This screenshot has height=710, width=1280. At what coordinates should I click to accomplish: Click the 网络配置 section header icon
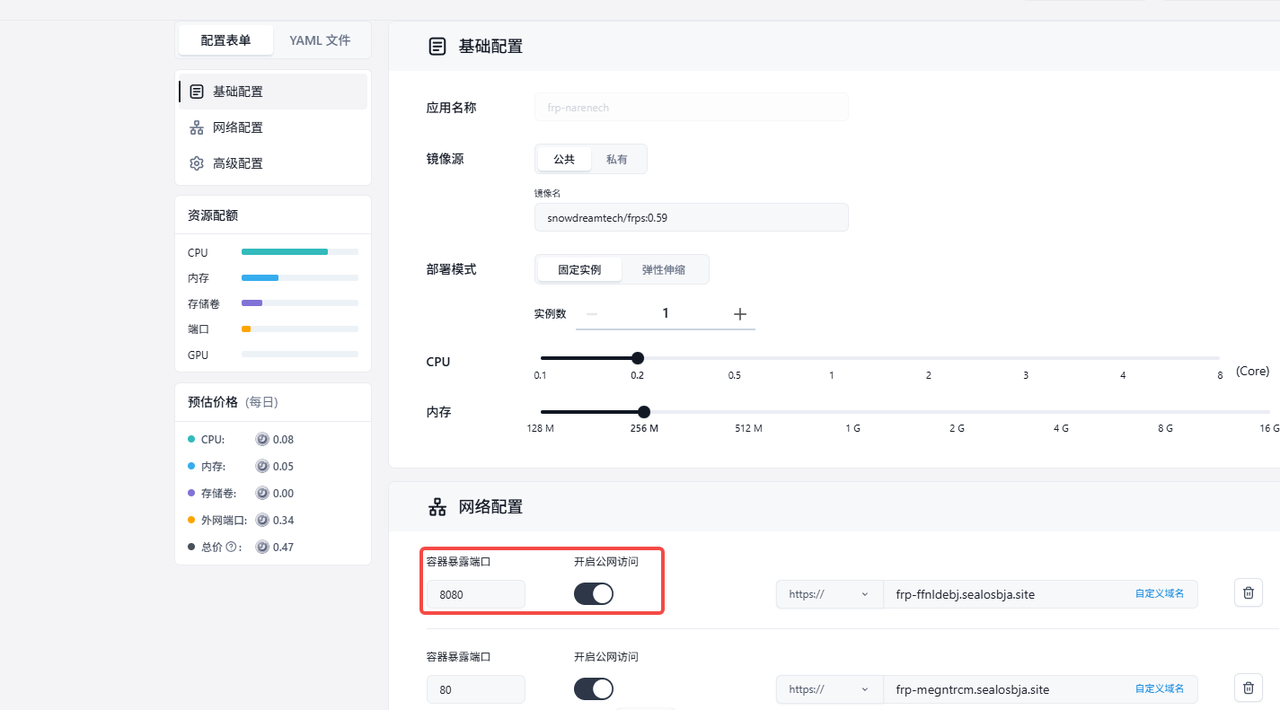point(437,507)
